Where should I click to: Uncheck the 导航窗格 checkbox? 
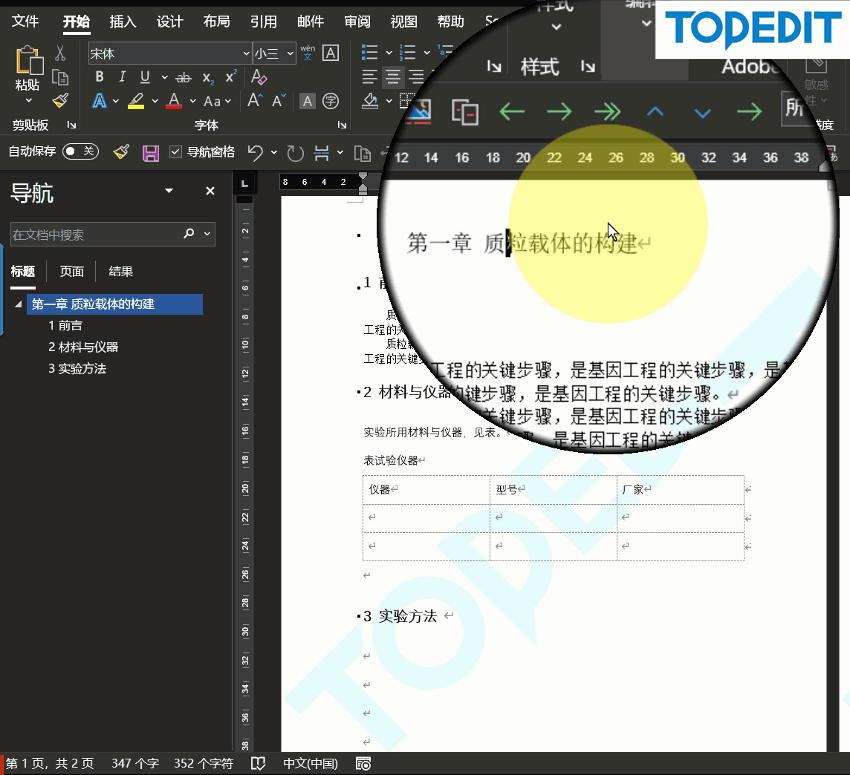coord(176,151)
